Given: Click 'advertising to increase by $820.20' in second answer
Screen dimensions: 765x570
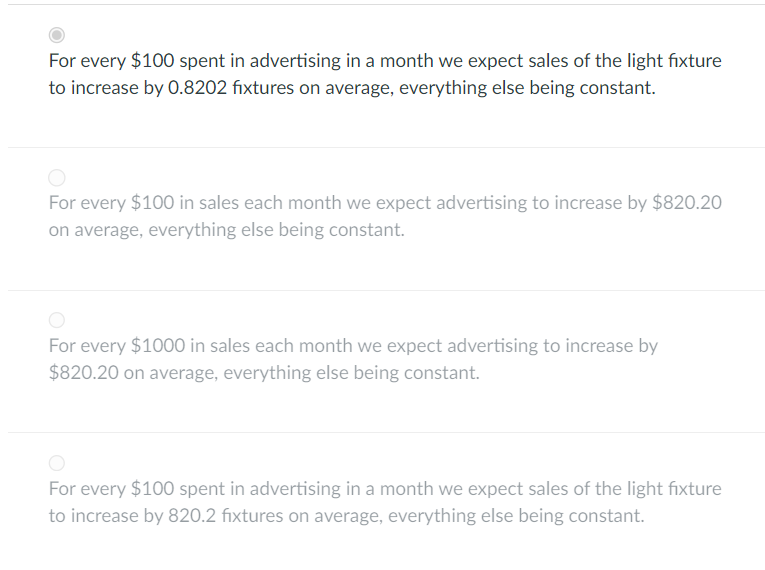Looking at the screenshot, I should tap(579, 203).
